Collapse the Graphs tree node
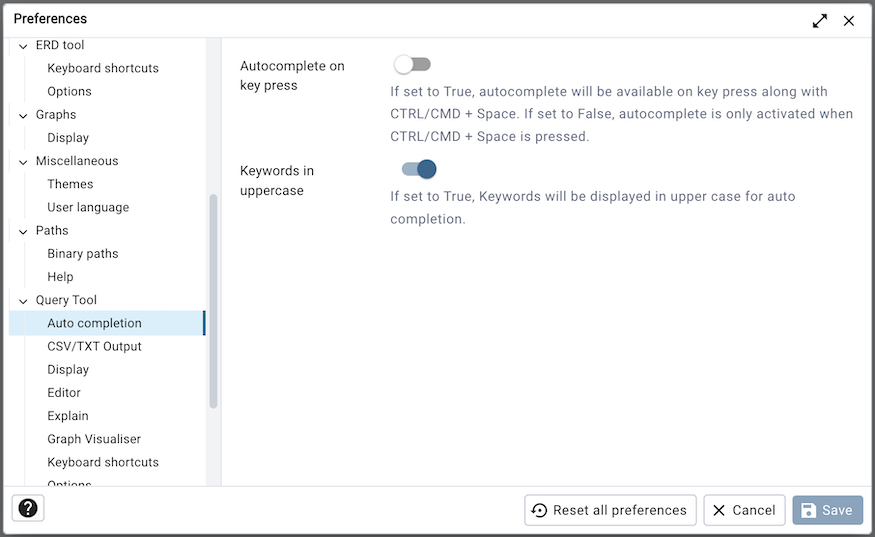875x537 pixels. click(23, 115)
